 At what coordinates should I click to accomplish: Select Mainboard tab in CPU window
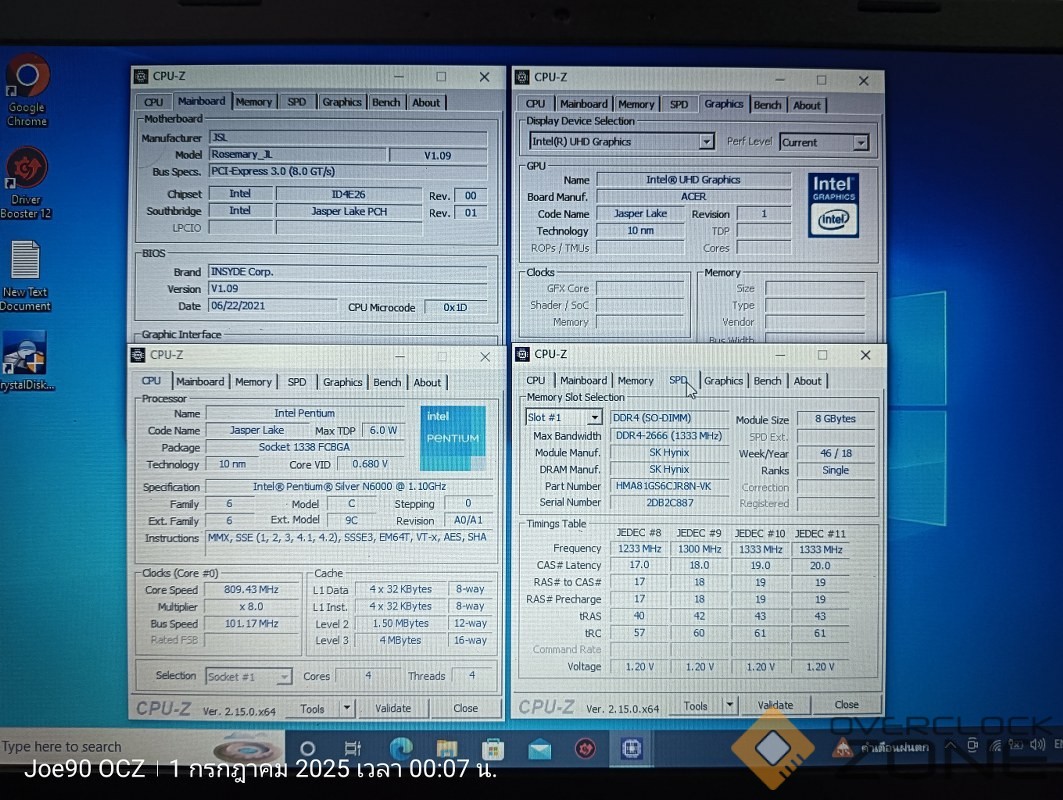pos(200,382)
